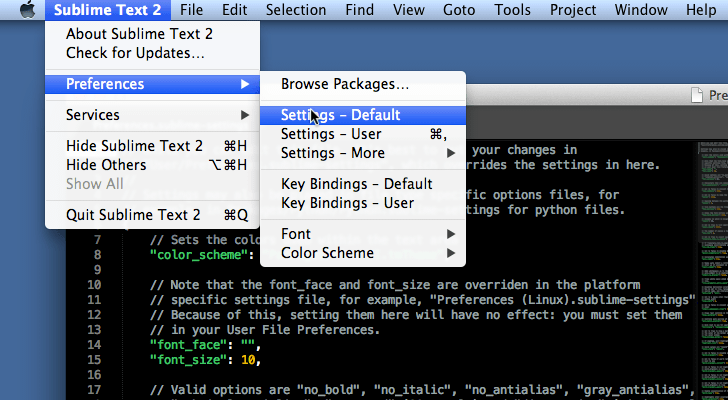Viewport: 728px width, 400px height.
Task: Click comment "in your User File Preferences."
Action: click(x=275, y=330)
